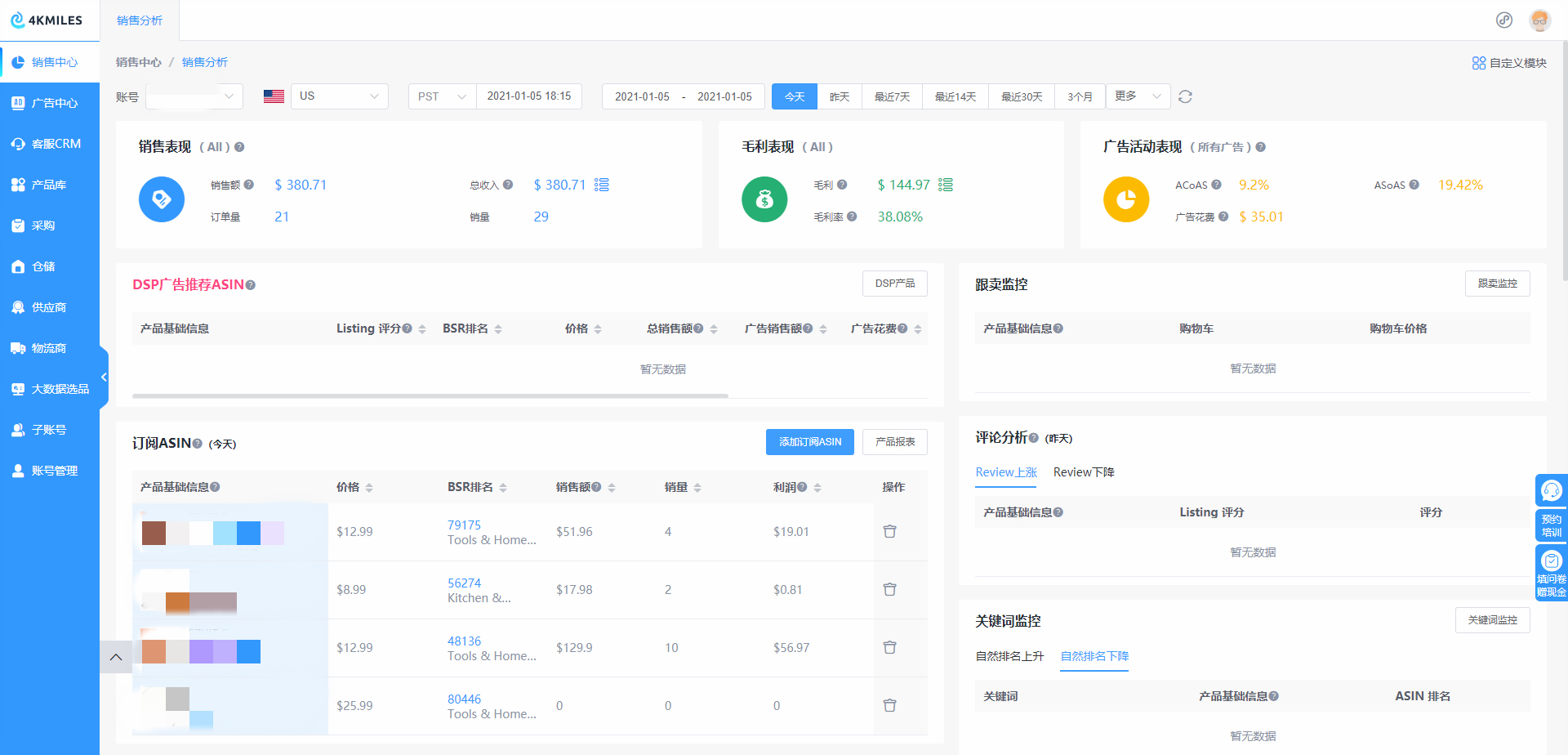The height and width of the screenshot is (755, 1568).
Task: Open the chat support widget on right edge
Action: coord(1551,489)
